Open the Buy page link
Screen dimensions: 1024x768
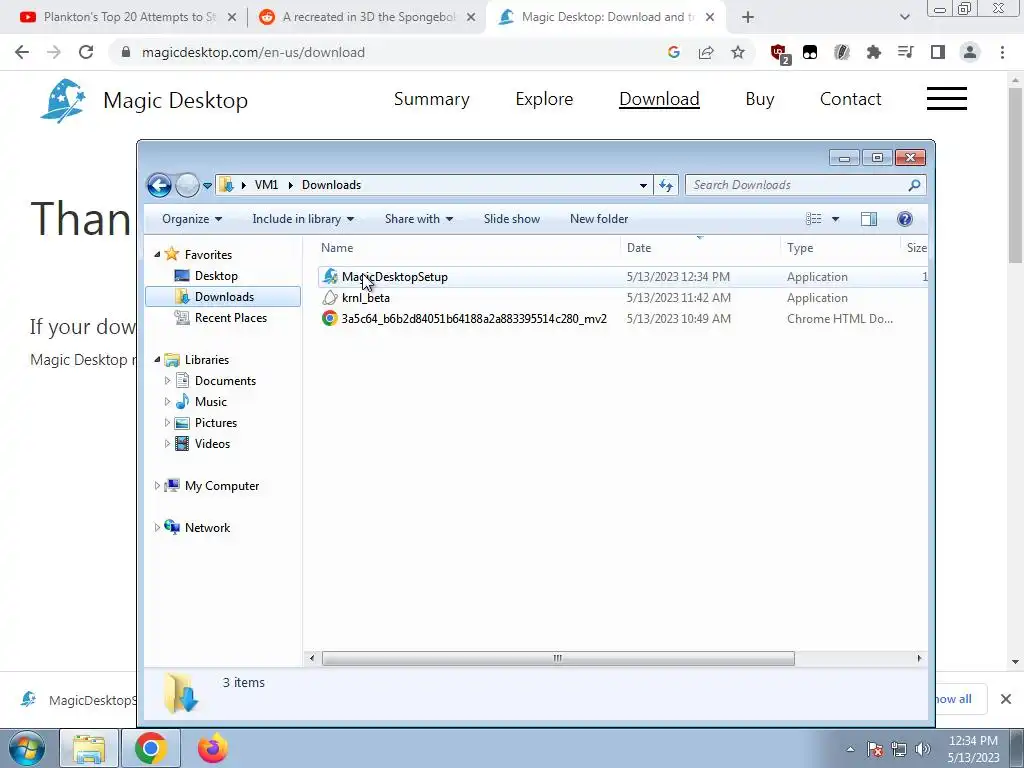(x=760, y=99)
